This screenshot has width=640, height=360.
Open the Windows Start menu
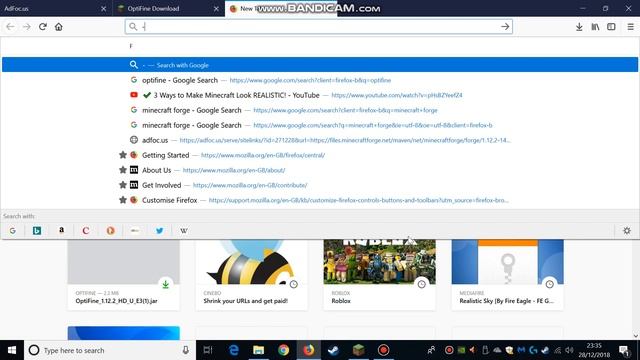point(12,350)
